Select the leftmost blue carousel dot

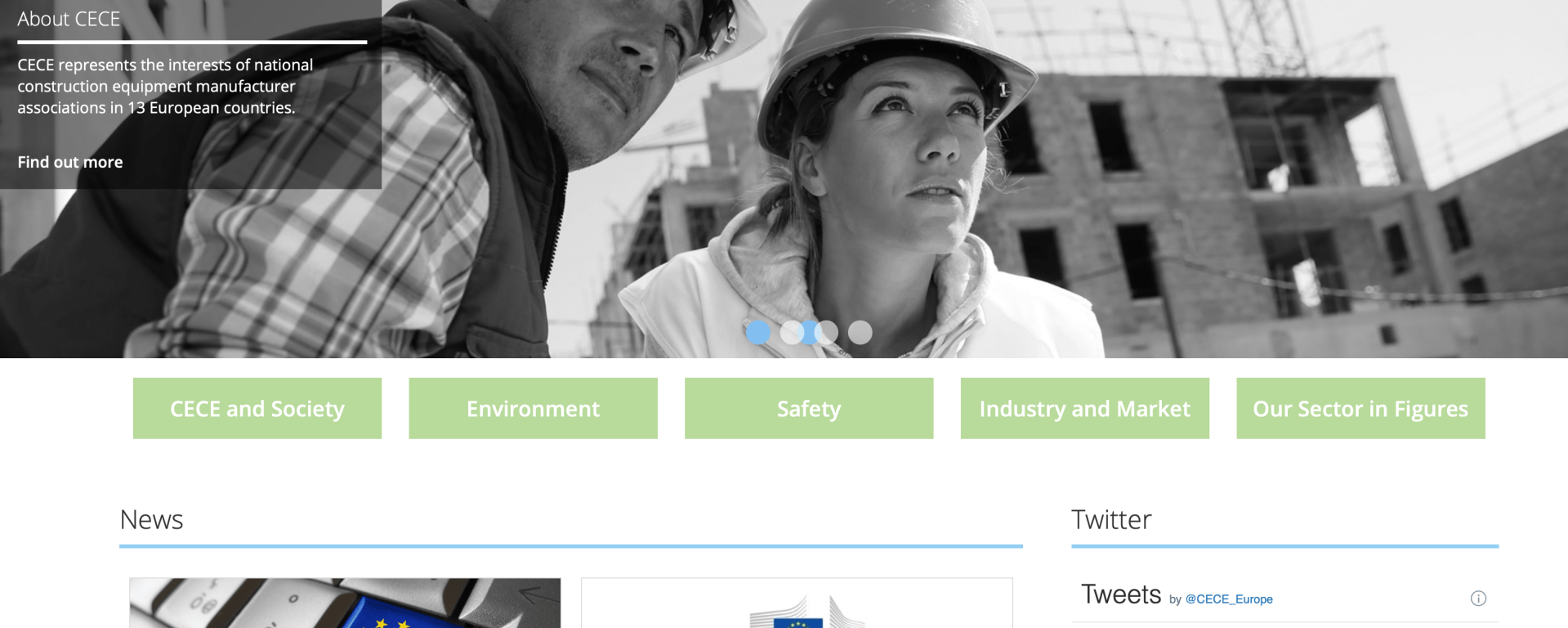(x=758, y=332)
